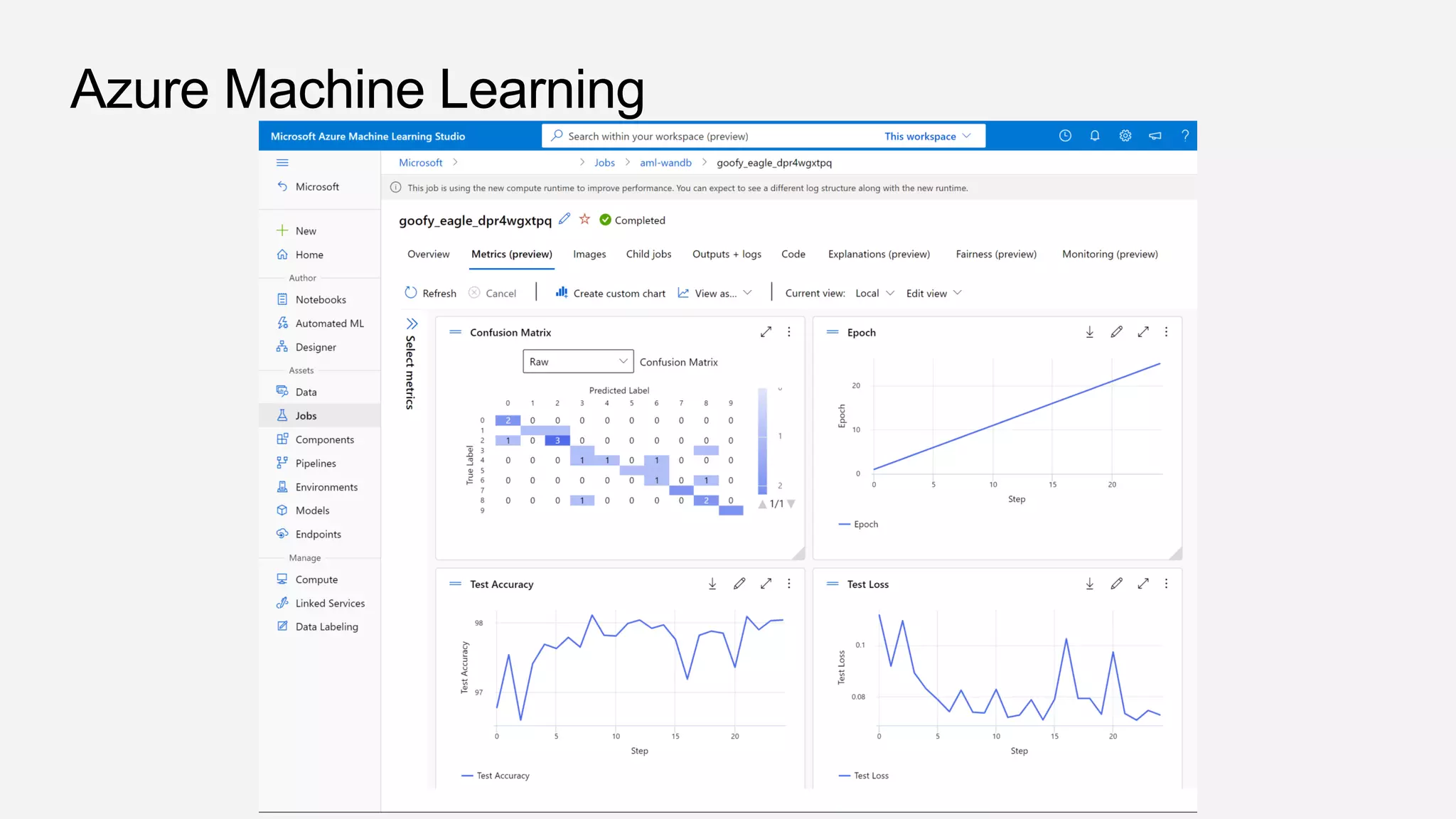Open the This workspace scope dropdown

click(927, 136)
